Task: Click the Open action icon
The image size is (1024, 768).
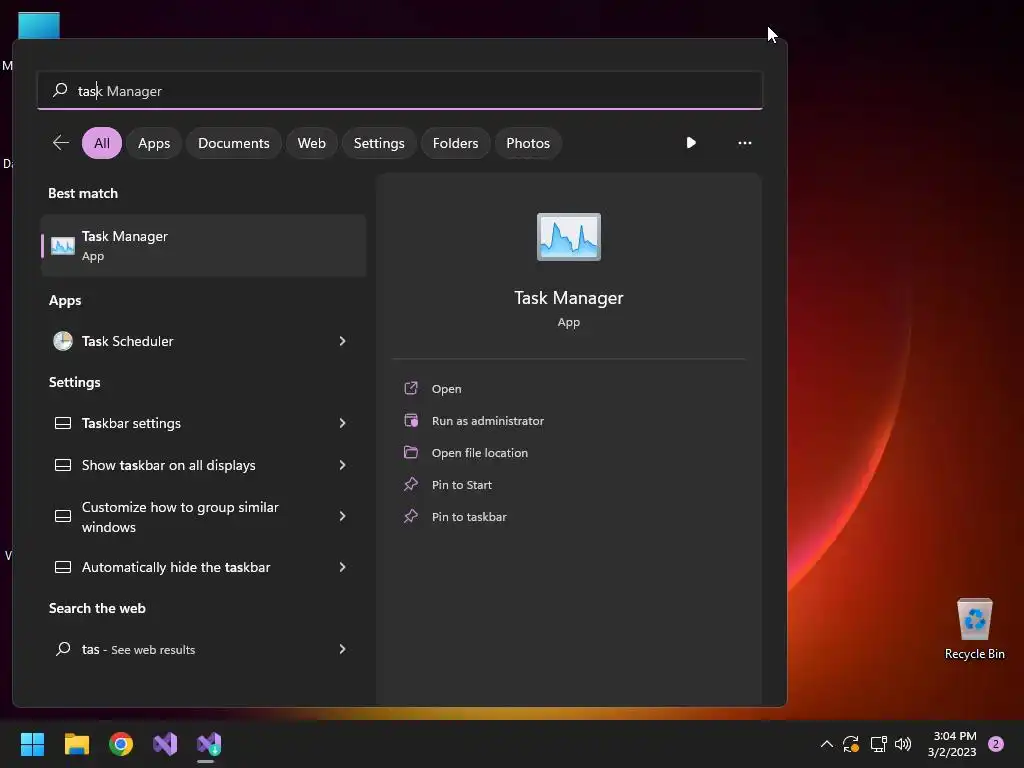Action: click(411, 389)
